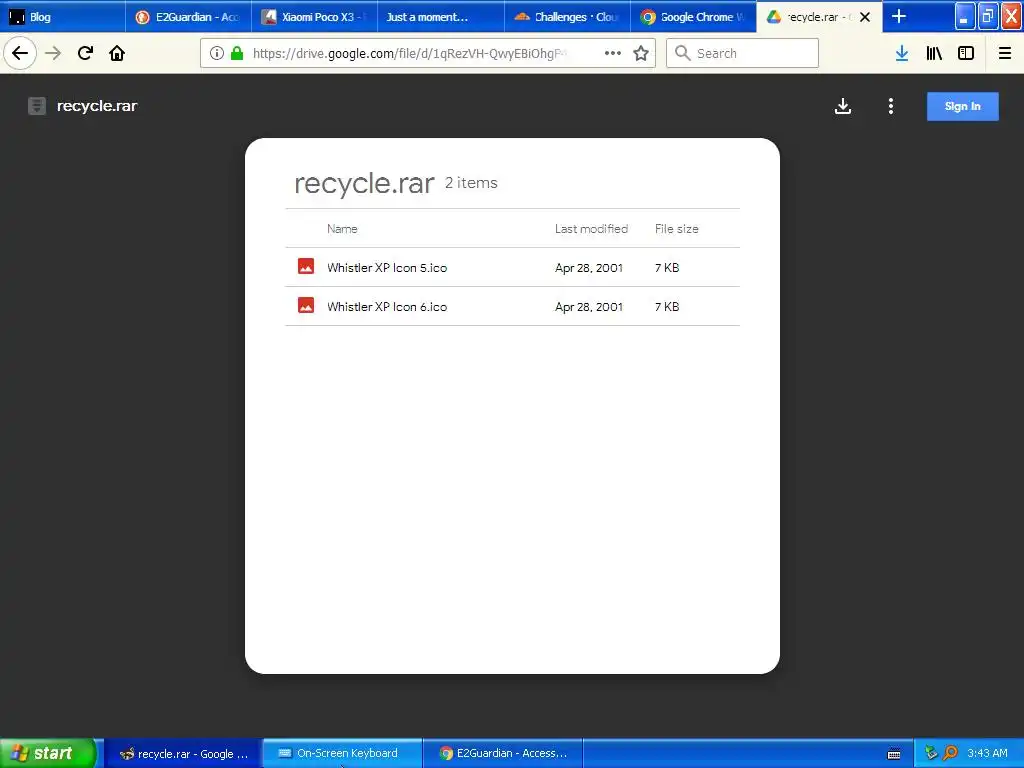The height and width of the screenshot is (768, 1024).
Task: Switch to the Xiaomi Poco X3 tab
Action: [315, 17]
